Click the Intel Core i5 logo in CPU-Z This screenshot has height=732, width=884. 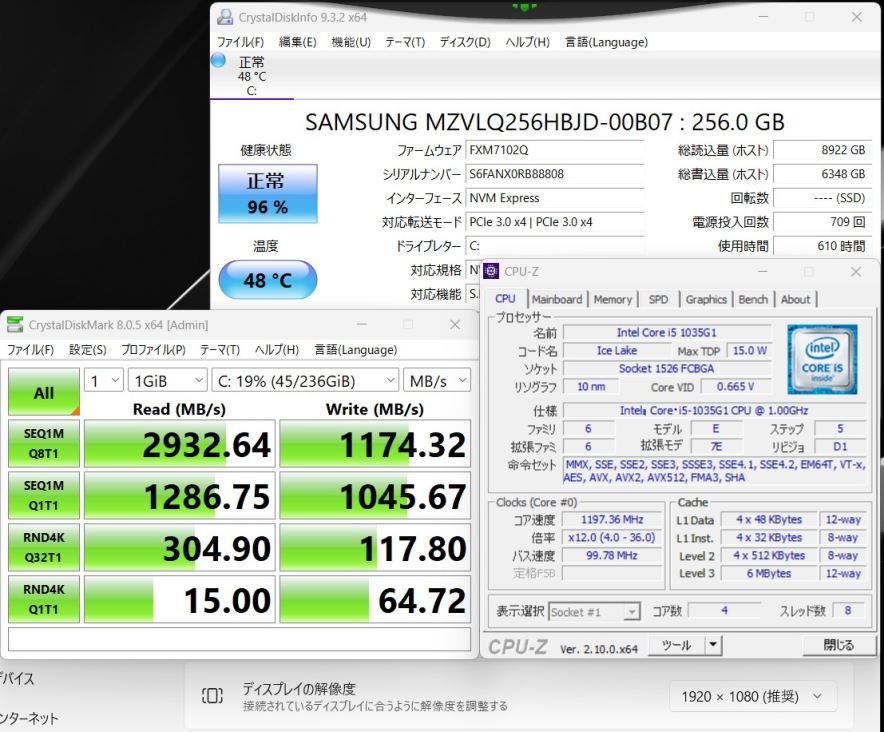822,359
